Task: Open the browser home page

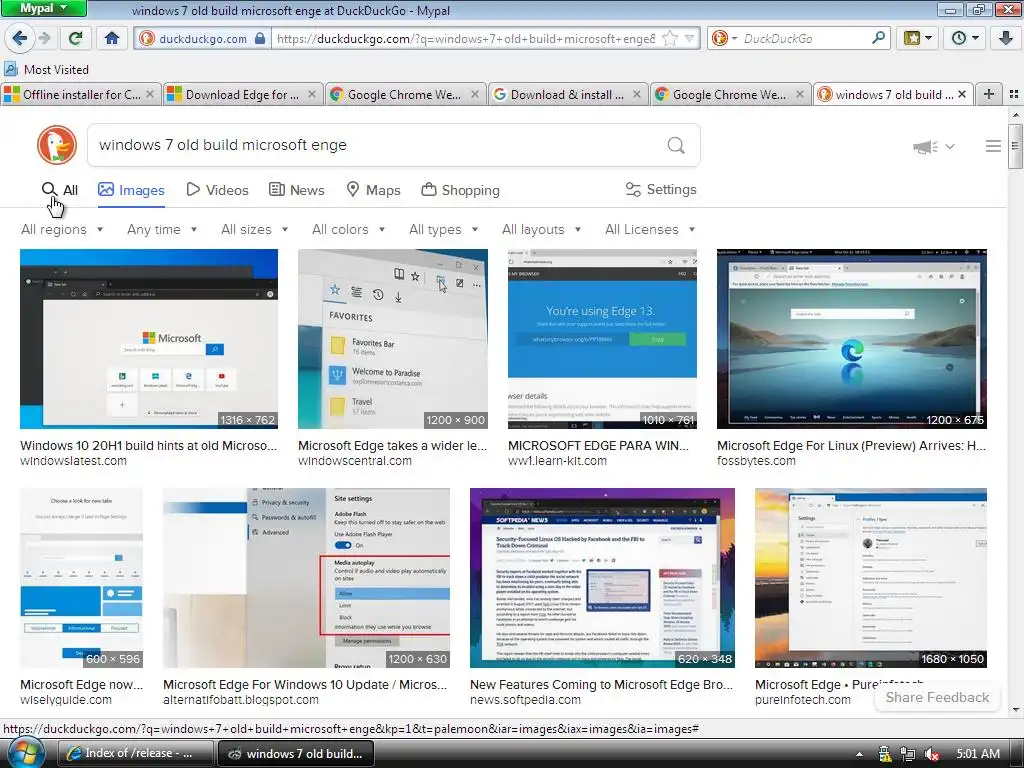Action: coord(112,38)
